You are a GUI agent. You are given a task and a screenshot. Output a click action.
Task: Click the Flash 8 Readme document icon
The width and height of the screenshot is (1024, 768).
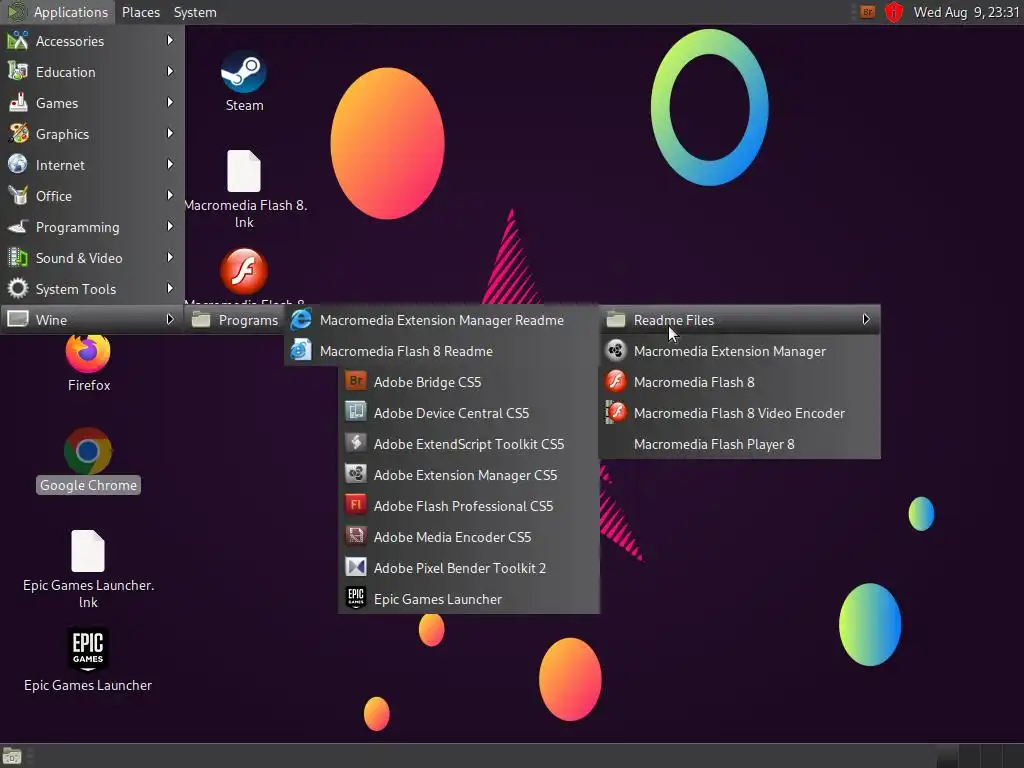pyautogui.click(x=301, y=350)
